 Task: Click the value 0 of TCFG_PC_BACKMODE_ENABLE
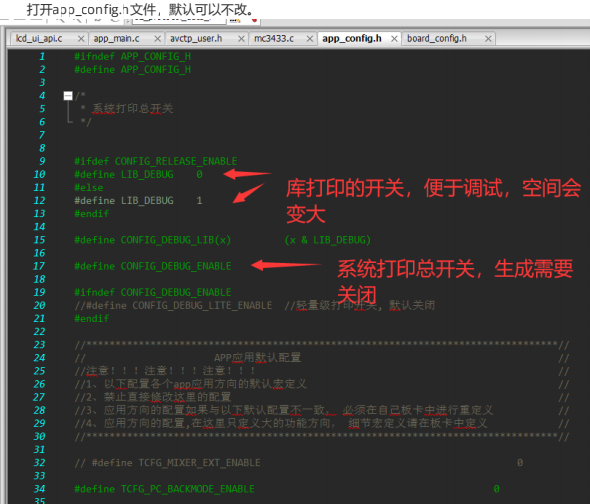pyautogui.click(x=497, y=489)
